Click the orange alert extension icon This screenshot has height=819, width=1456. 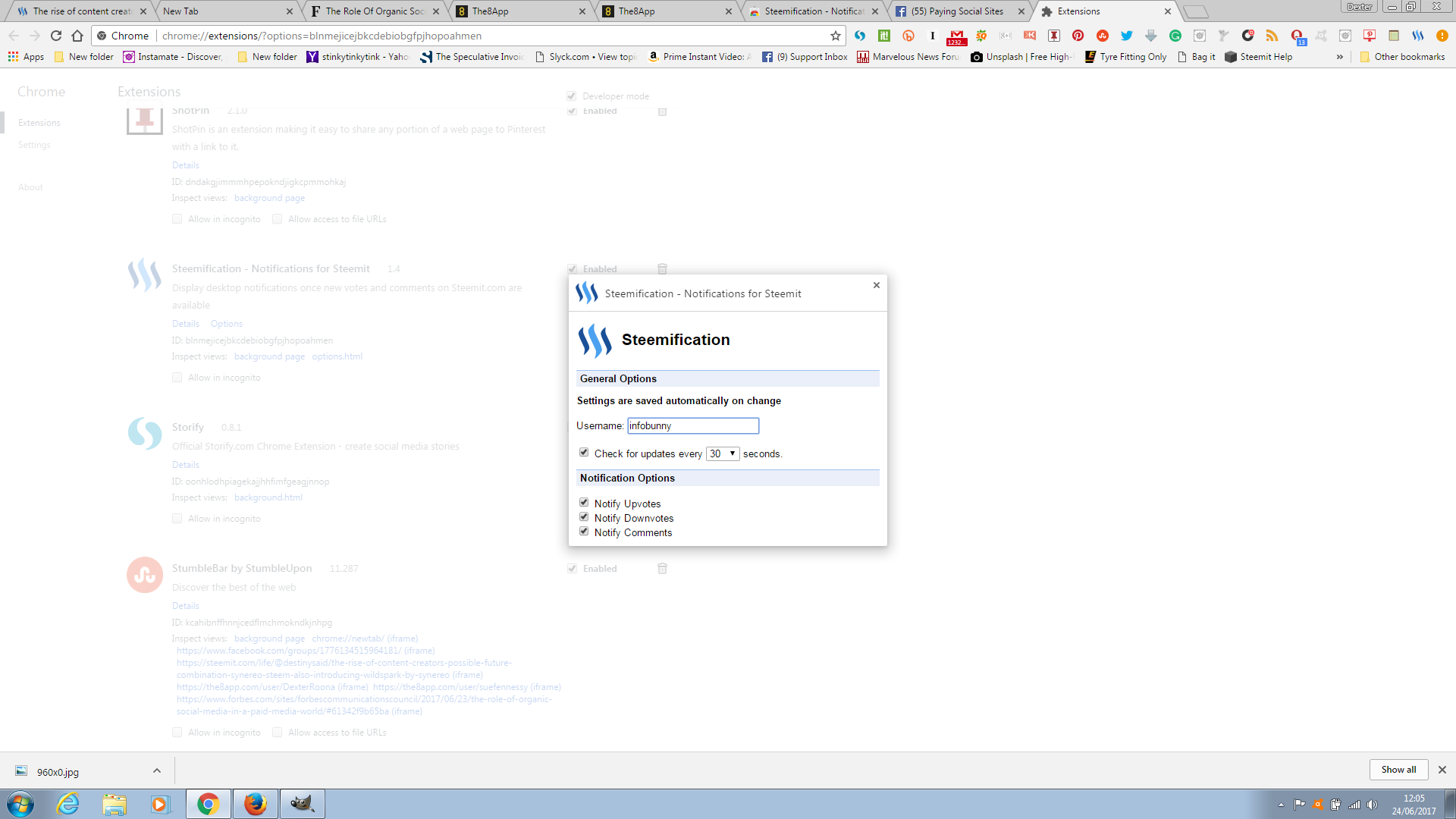1442,36
